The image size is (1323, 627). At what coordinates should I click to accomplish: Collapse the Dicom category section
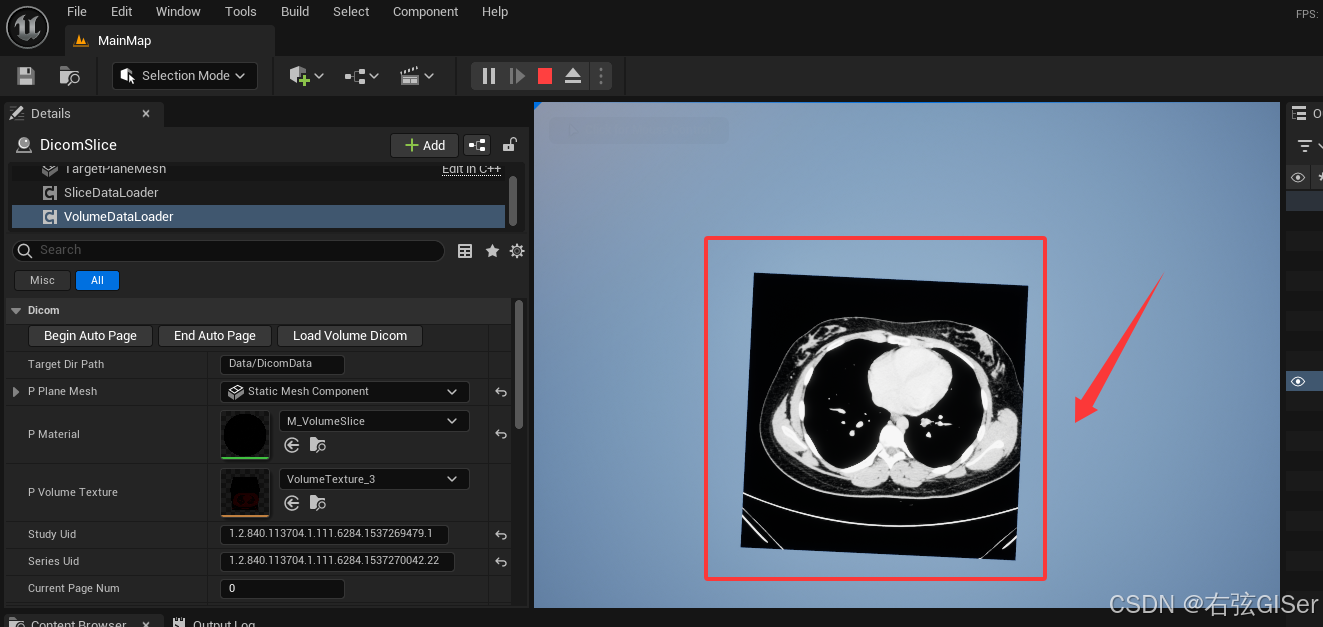pos(16,311)
